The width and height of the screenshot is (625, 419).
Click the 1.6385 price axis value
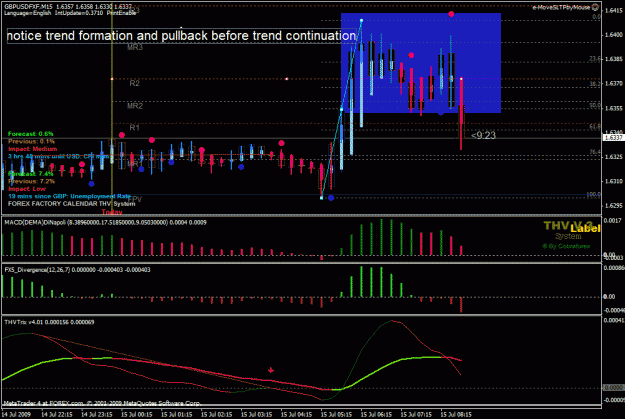614,59
